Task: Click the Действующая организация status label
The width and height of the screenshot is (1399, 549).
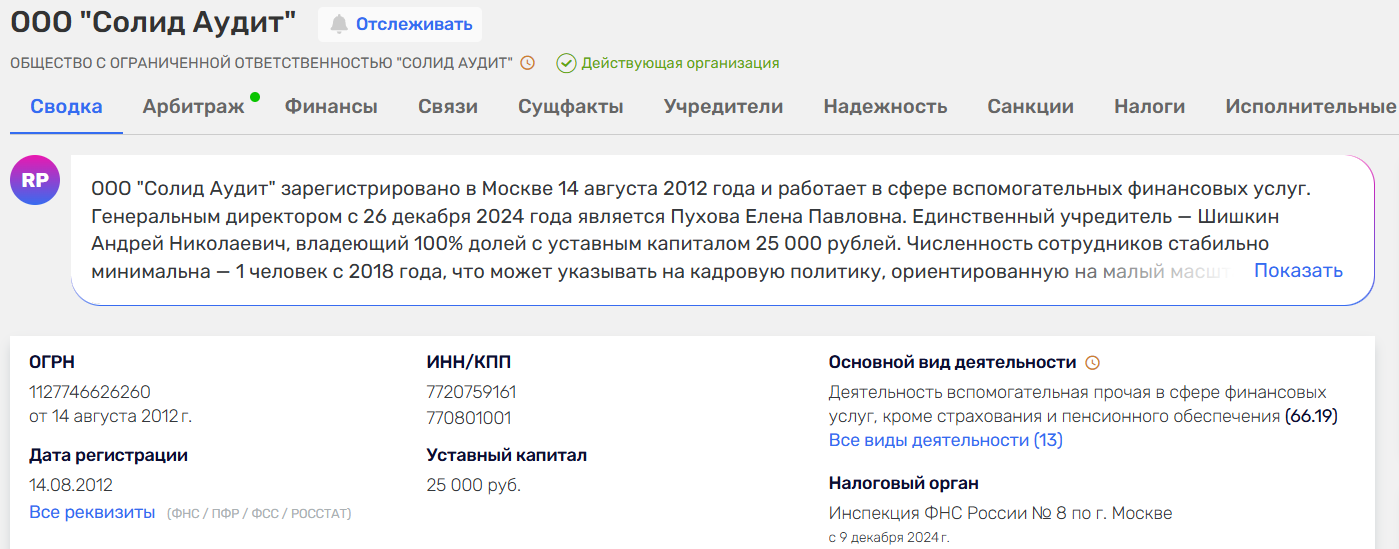Action: [680, 63]
